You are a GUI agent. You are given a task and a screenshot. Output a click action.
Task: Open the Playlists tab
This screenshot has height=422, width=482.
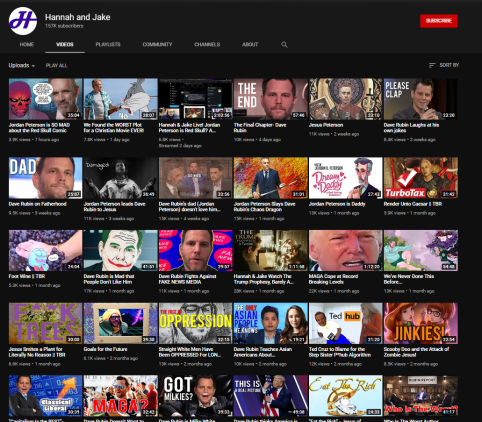pos(108,44)
